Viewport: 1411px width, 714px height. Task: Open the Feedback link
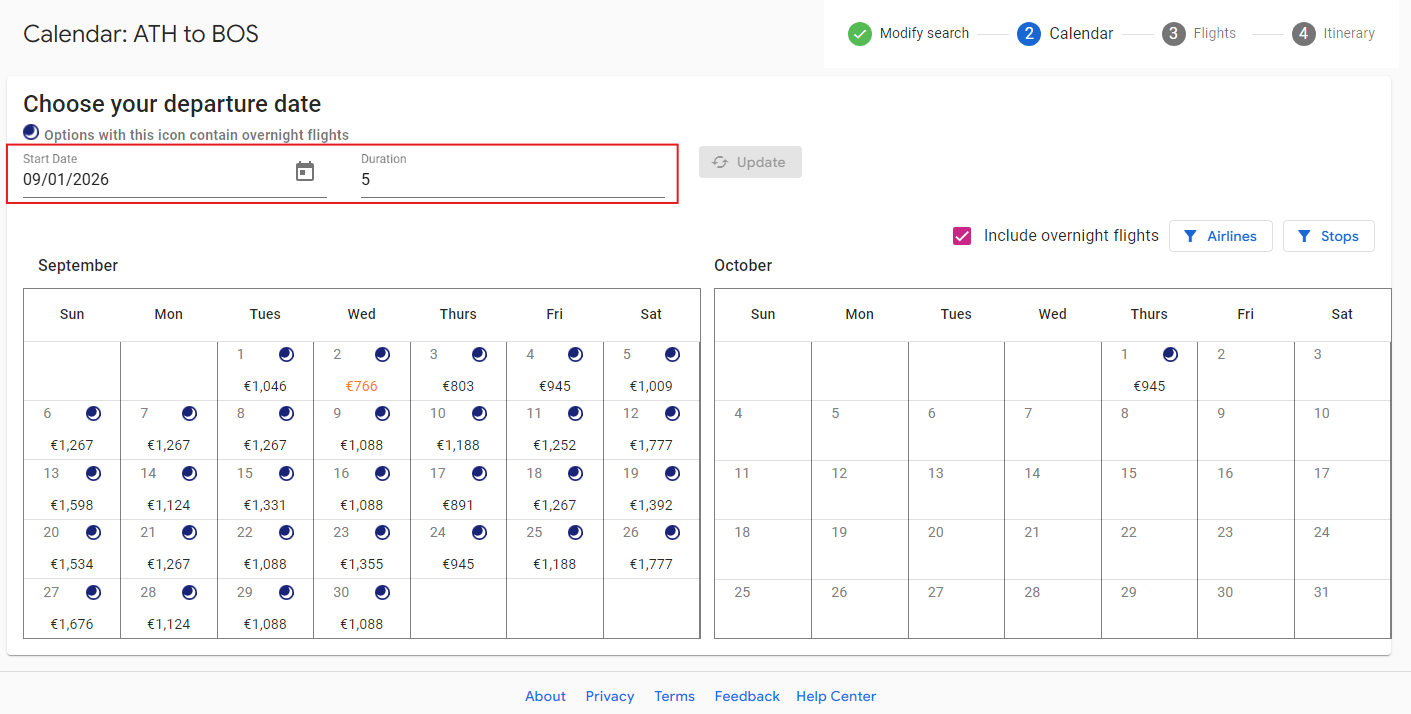tap(747, 696)
